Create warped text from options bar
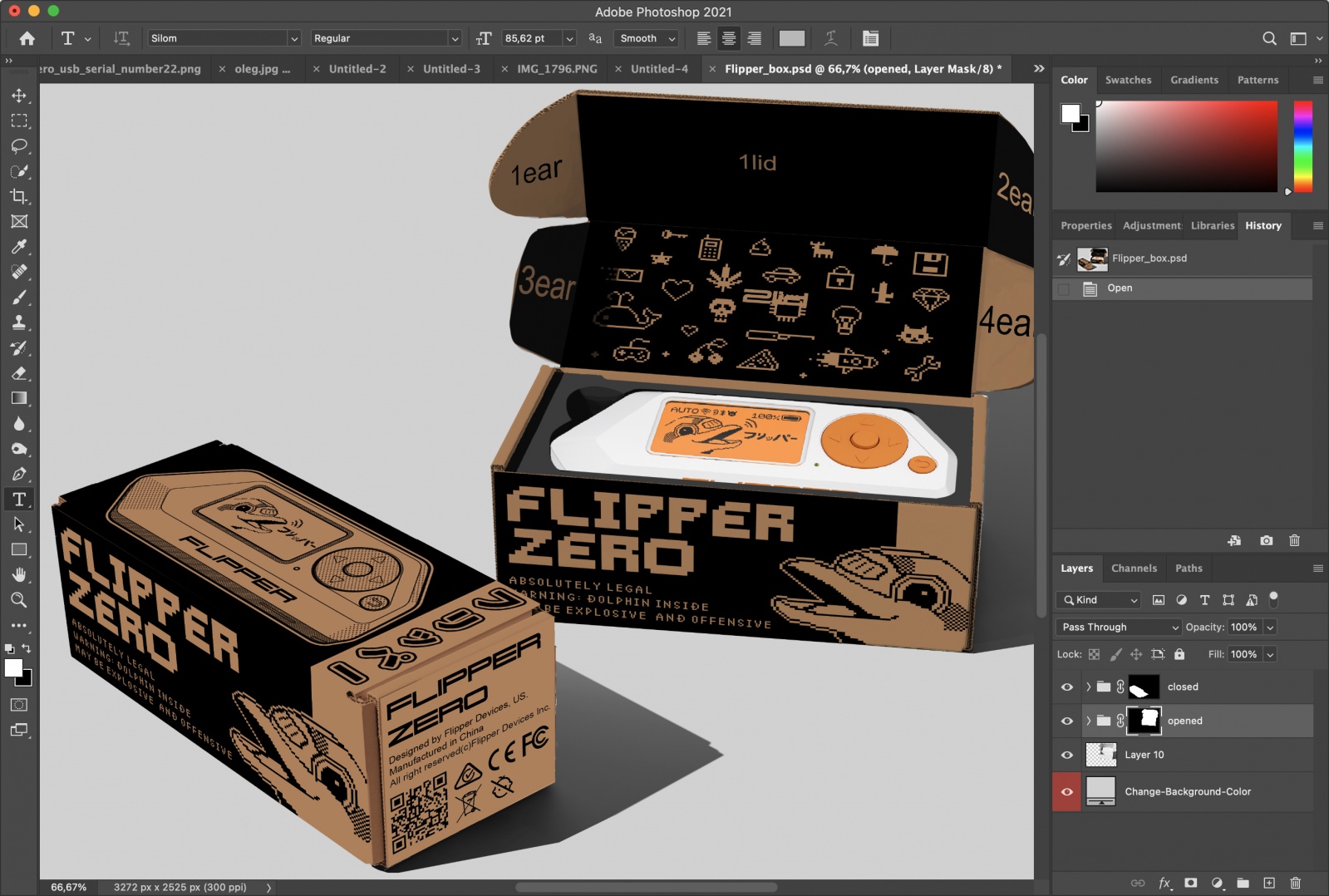This screenshot has height=896, width=1329. pos(830,38)
